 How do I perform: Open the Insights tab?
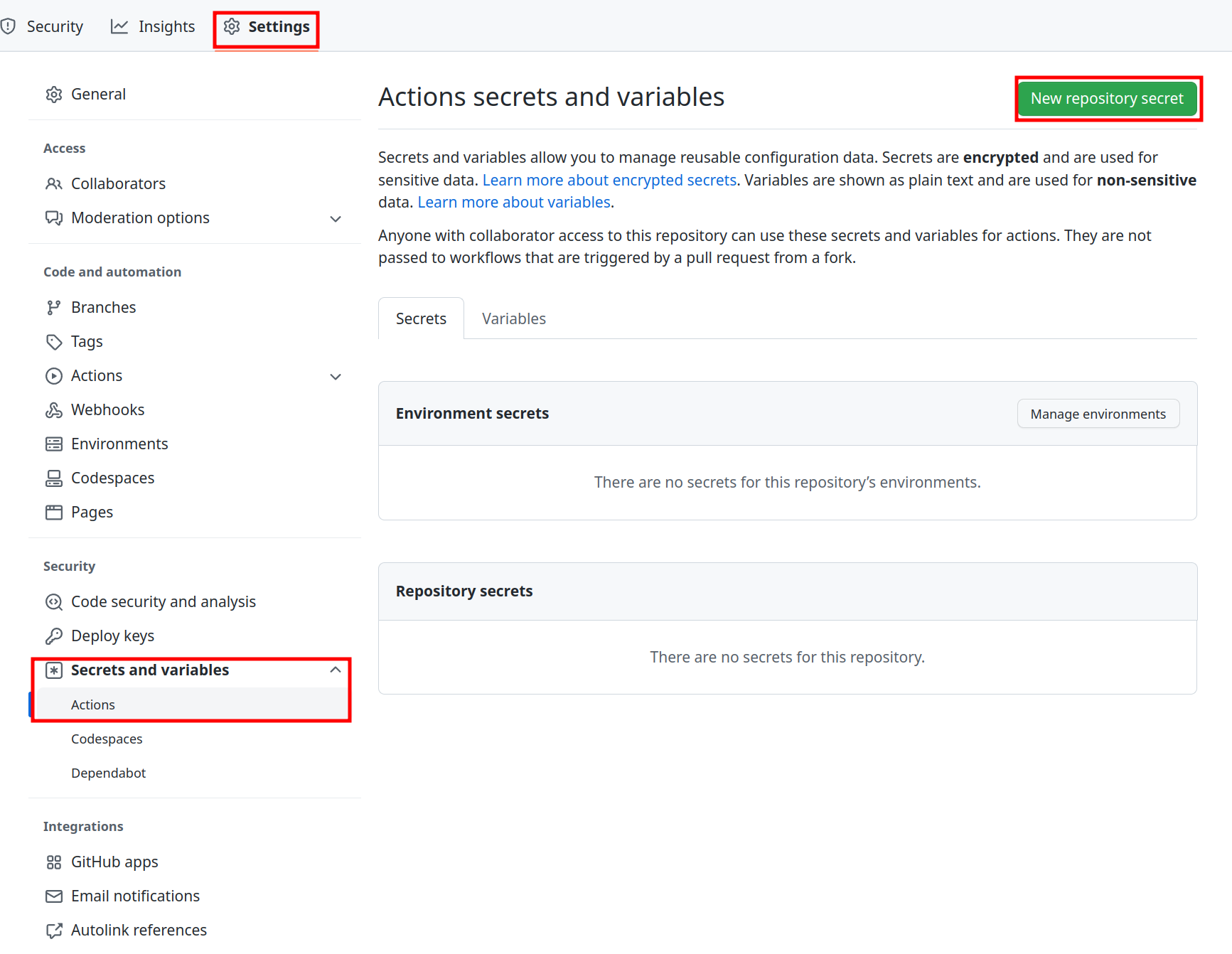point(153,26)
